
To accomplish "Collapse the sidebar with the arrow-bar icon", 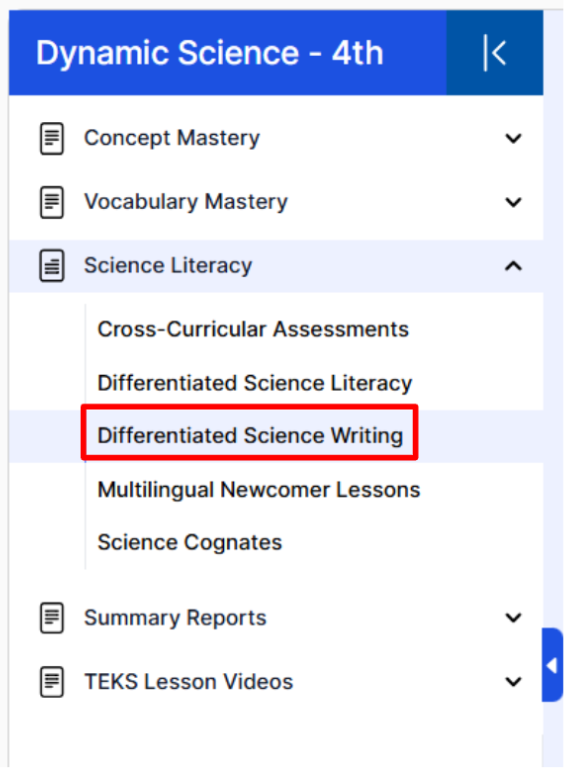I will (495, 52).
